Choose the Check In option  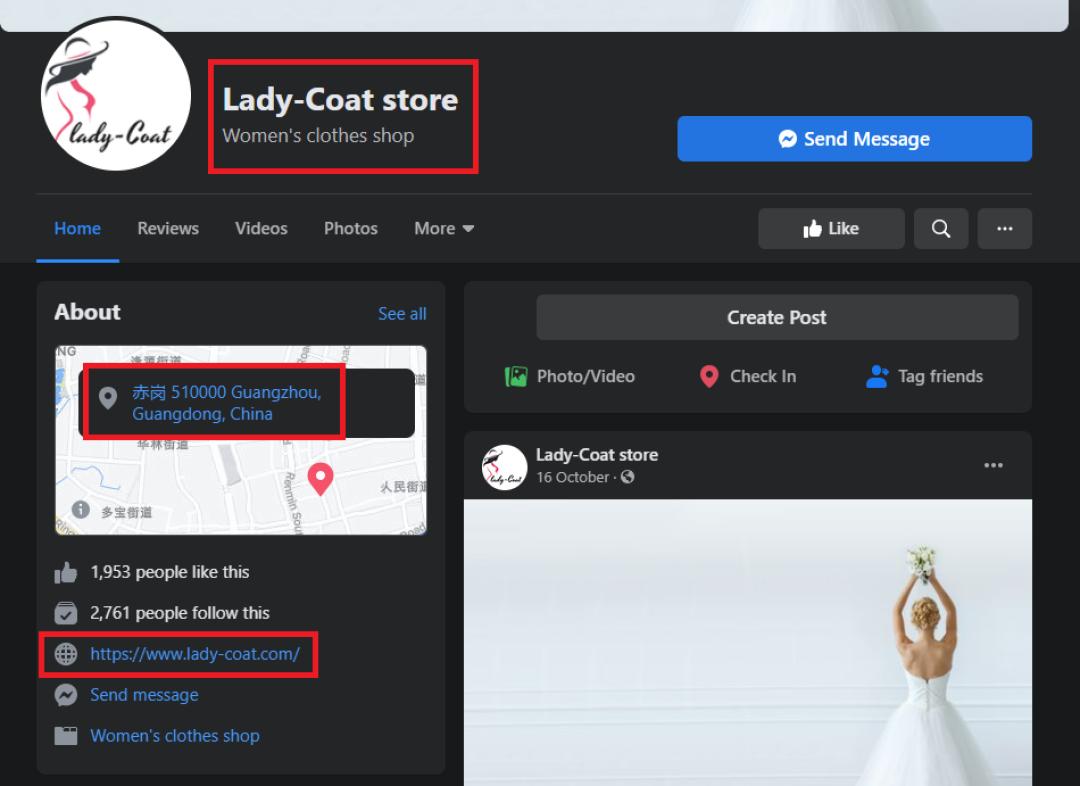click(x=747, y=376)
